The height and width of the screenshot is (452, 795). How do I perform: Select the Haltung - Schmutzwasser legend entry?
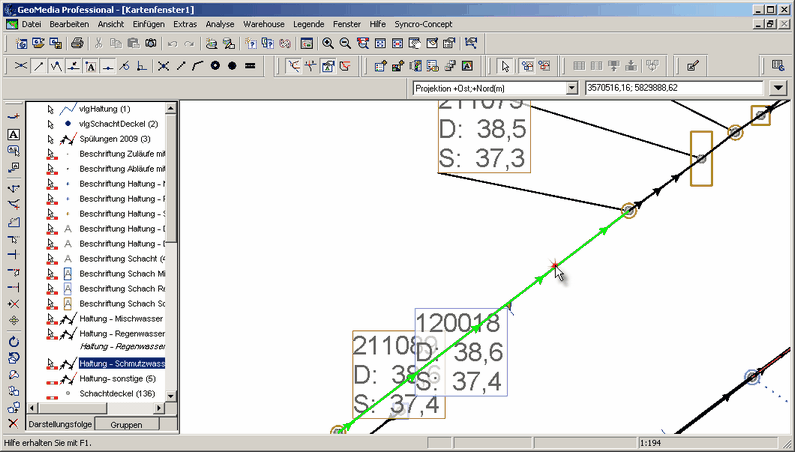click(122, 364)
